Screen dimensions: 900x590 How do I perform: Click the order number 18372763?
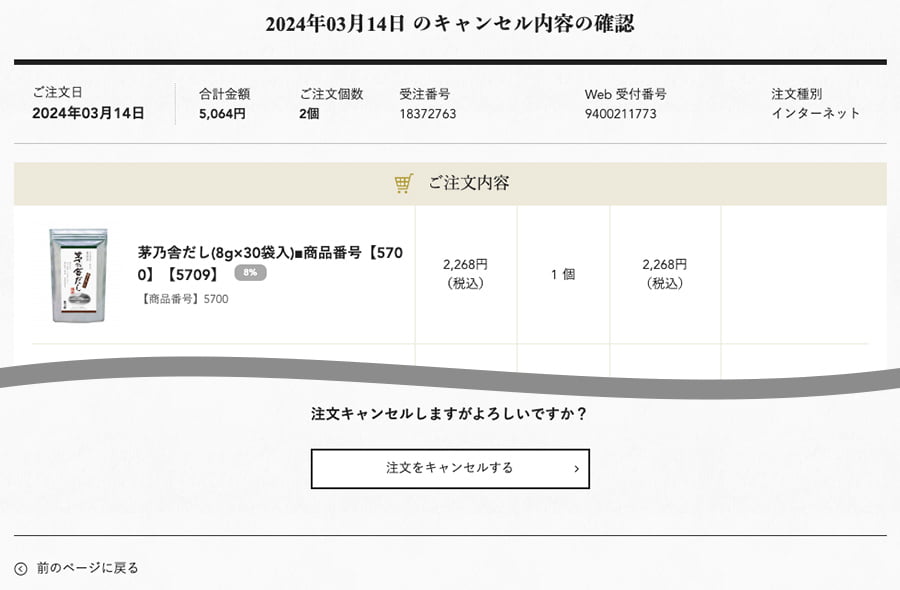pyautogui.click(x=428, y=114)
